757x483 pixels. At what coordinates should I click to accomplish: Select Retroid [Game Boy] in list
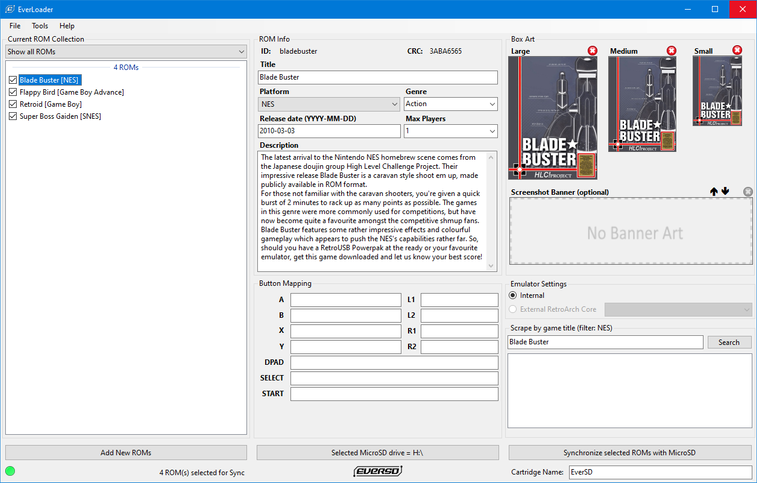point(51,104)
